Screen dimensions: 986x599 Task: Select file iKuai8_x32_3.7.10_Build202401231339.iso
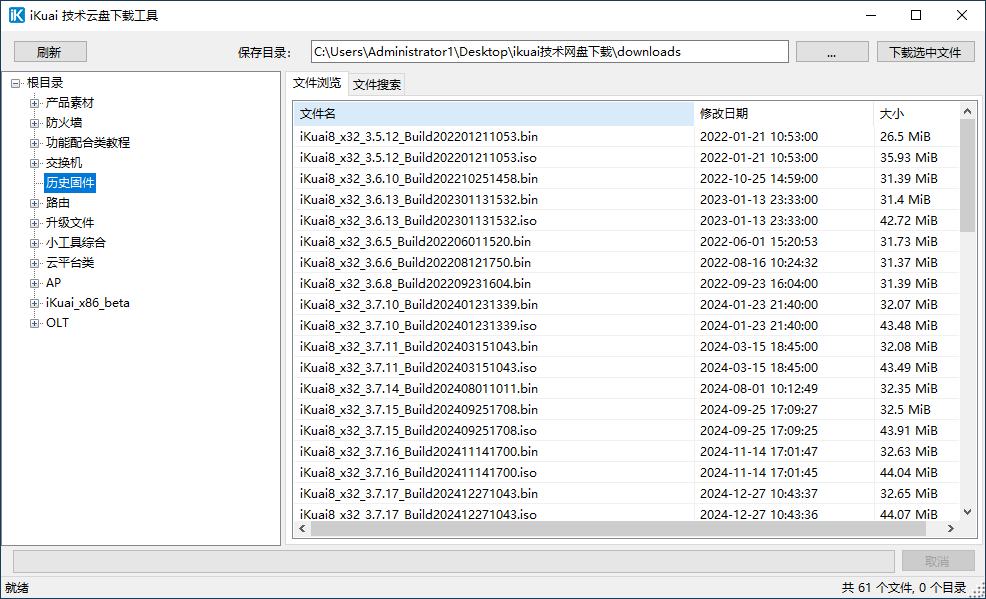pos(418,326)
